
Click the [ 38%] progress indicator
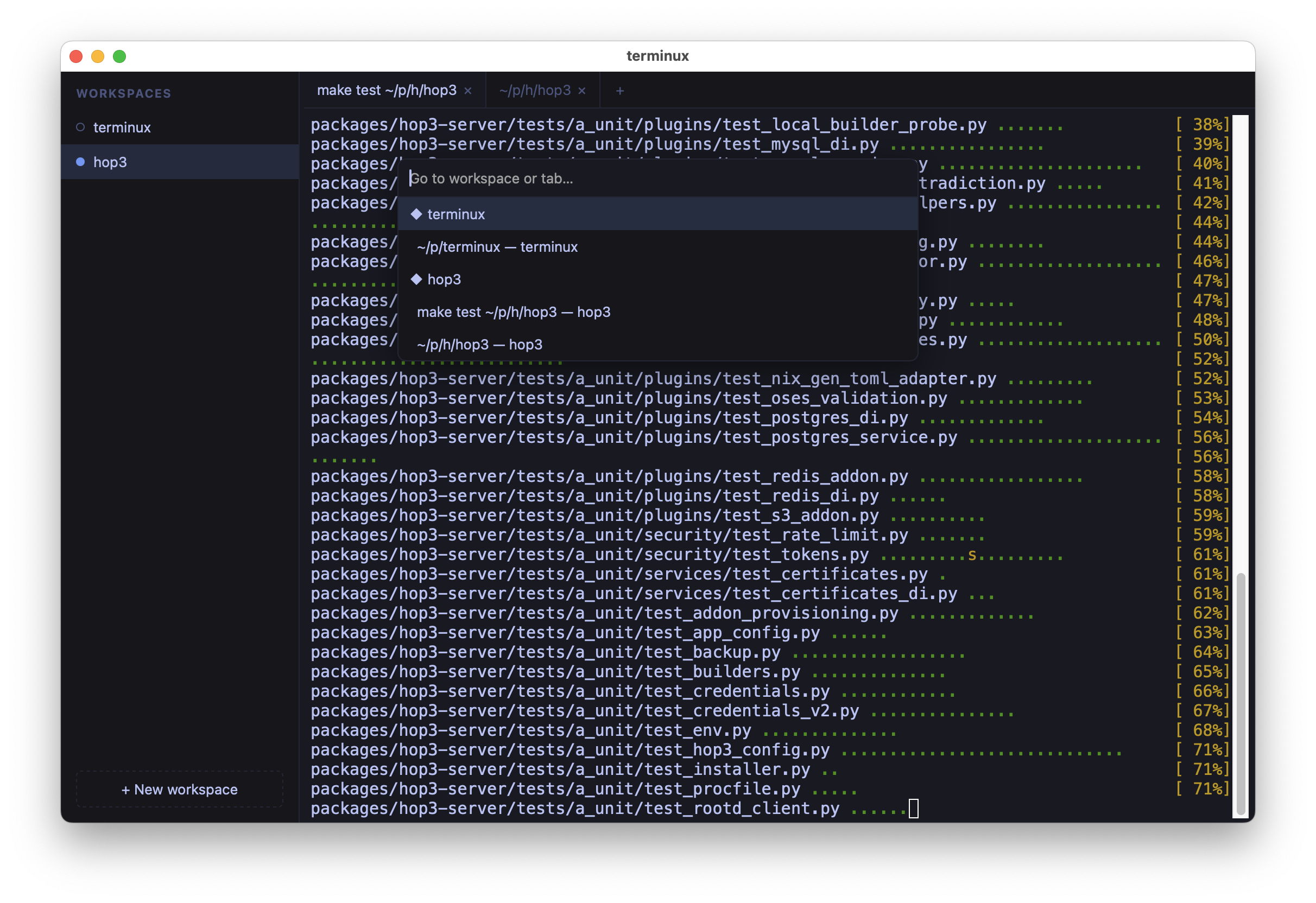point(1203,125)
